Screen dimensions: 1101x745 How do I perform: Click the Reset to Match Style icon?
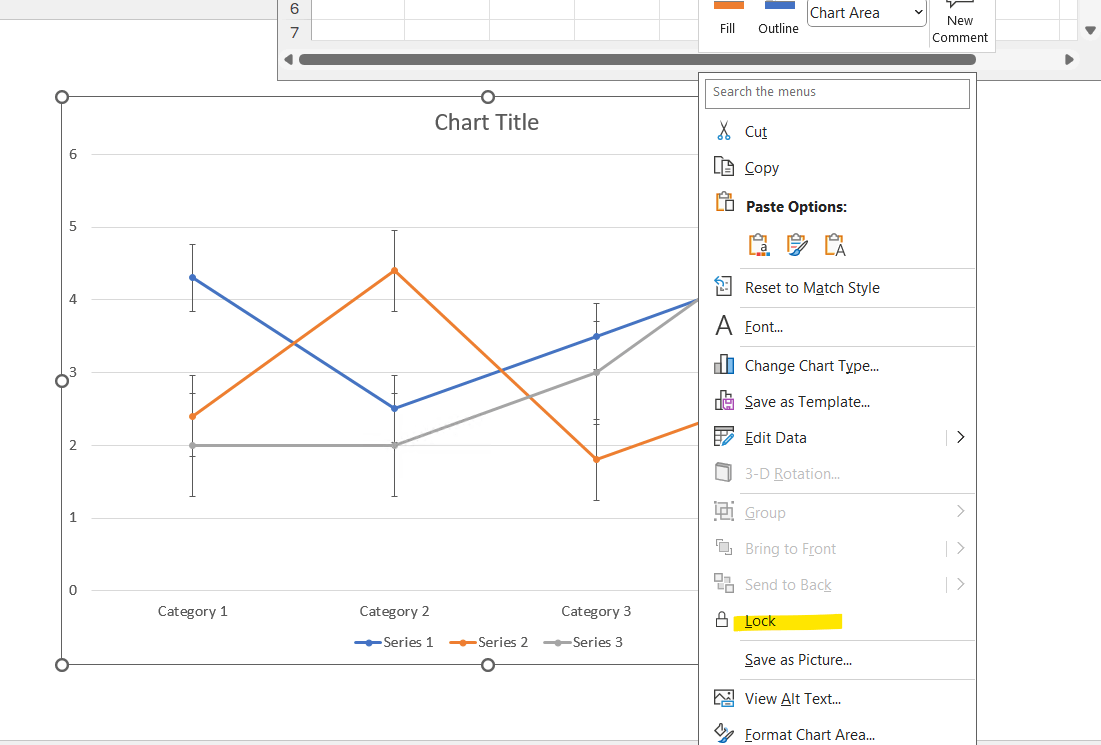pyautogui.click(x=723, y=287)
